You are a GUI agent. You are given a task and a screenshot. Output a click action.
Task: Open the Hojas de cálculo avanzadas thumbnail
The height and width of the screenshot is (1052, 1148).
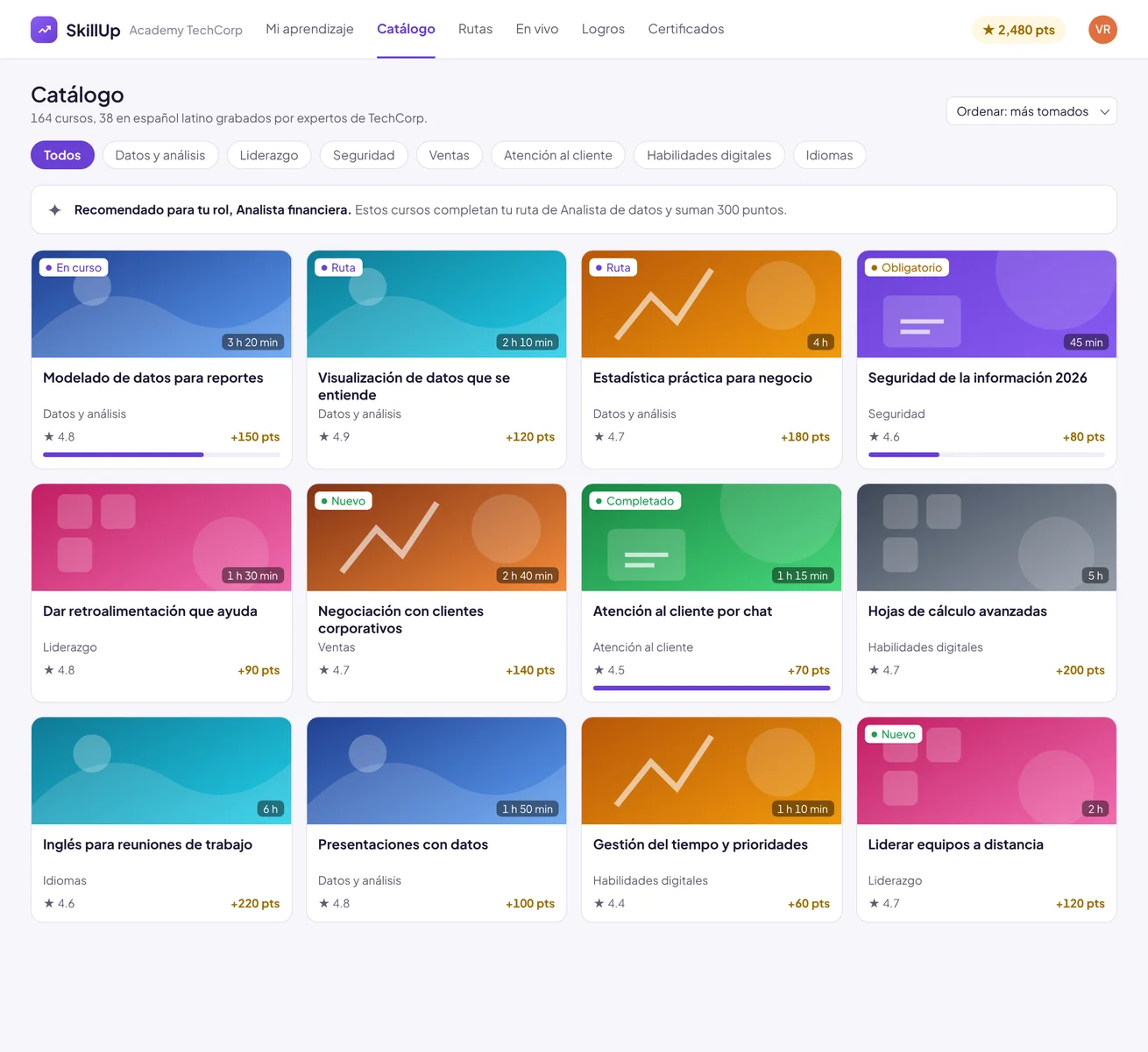click(x=987, y=537)
